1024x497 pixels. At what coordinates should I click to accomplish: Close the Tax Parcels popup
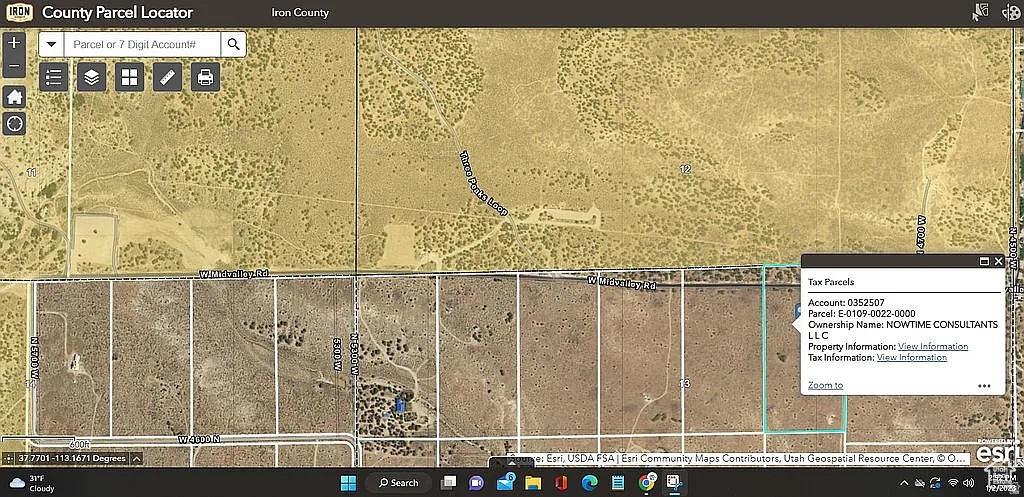(997, 261)
